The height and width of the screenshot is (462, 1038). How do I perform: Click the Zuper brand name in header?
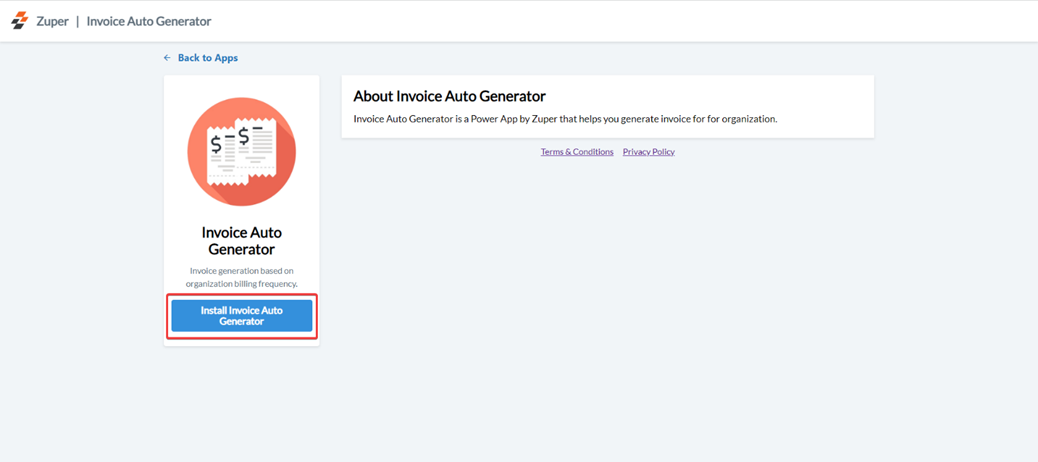tap(53, 21)
